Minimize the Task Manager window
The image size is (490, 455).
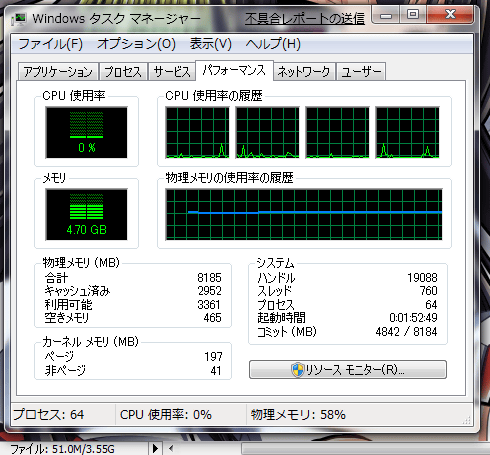(x=386, y=15)
